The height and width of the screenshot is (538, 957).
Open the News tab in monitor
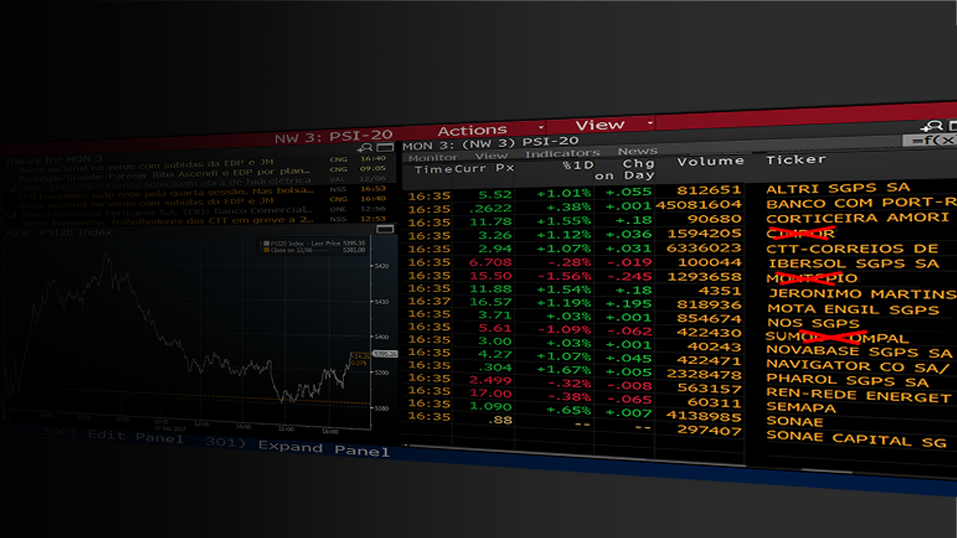click(637, 152)
